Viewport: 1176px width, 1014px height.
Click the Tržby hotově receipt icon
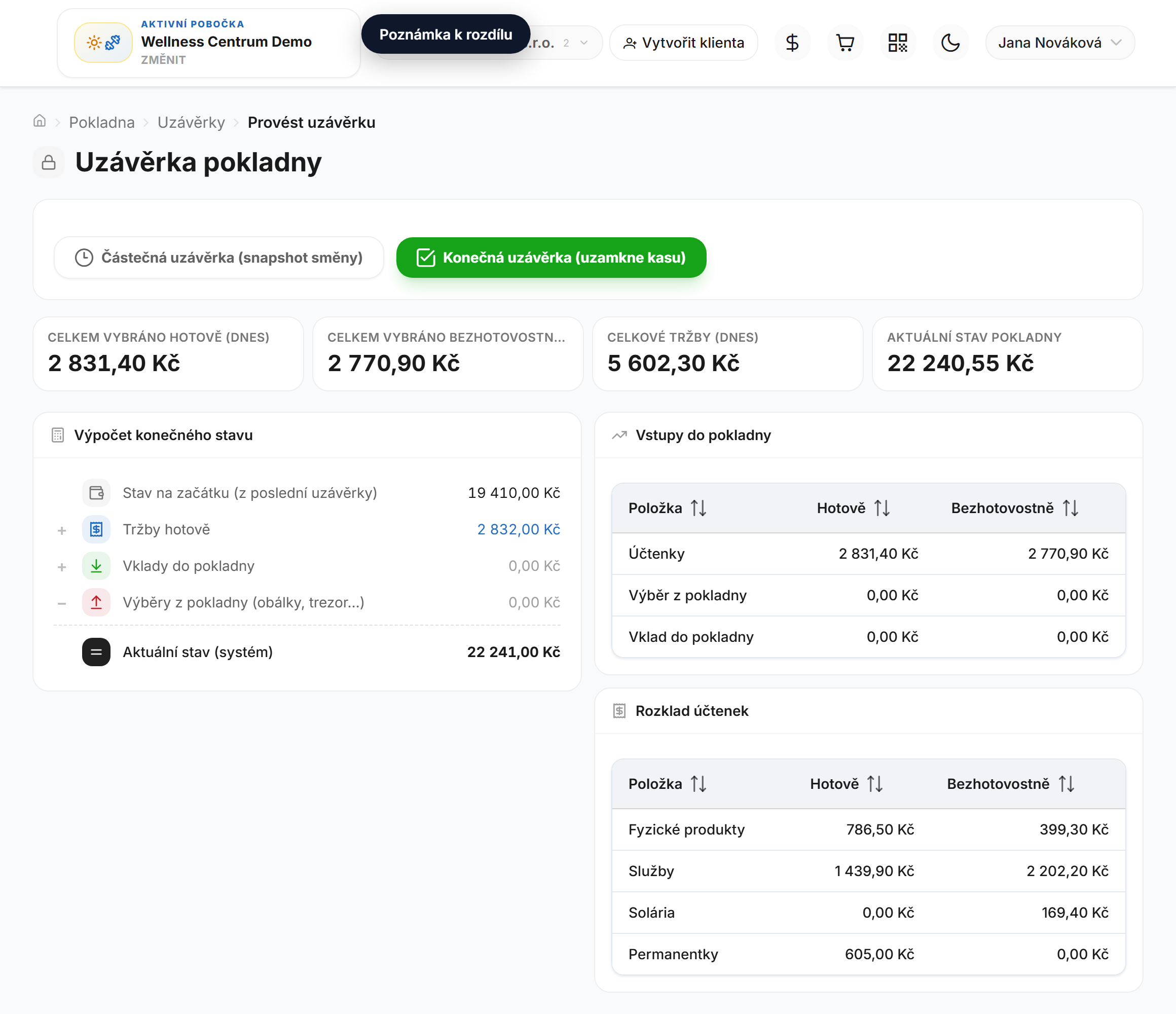tap(96, 529)
